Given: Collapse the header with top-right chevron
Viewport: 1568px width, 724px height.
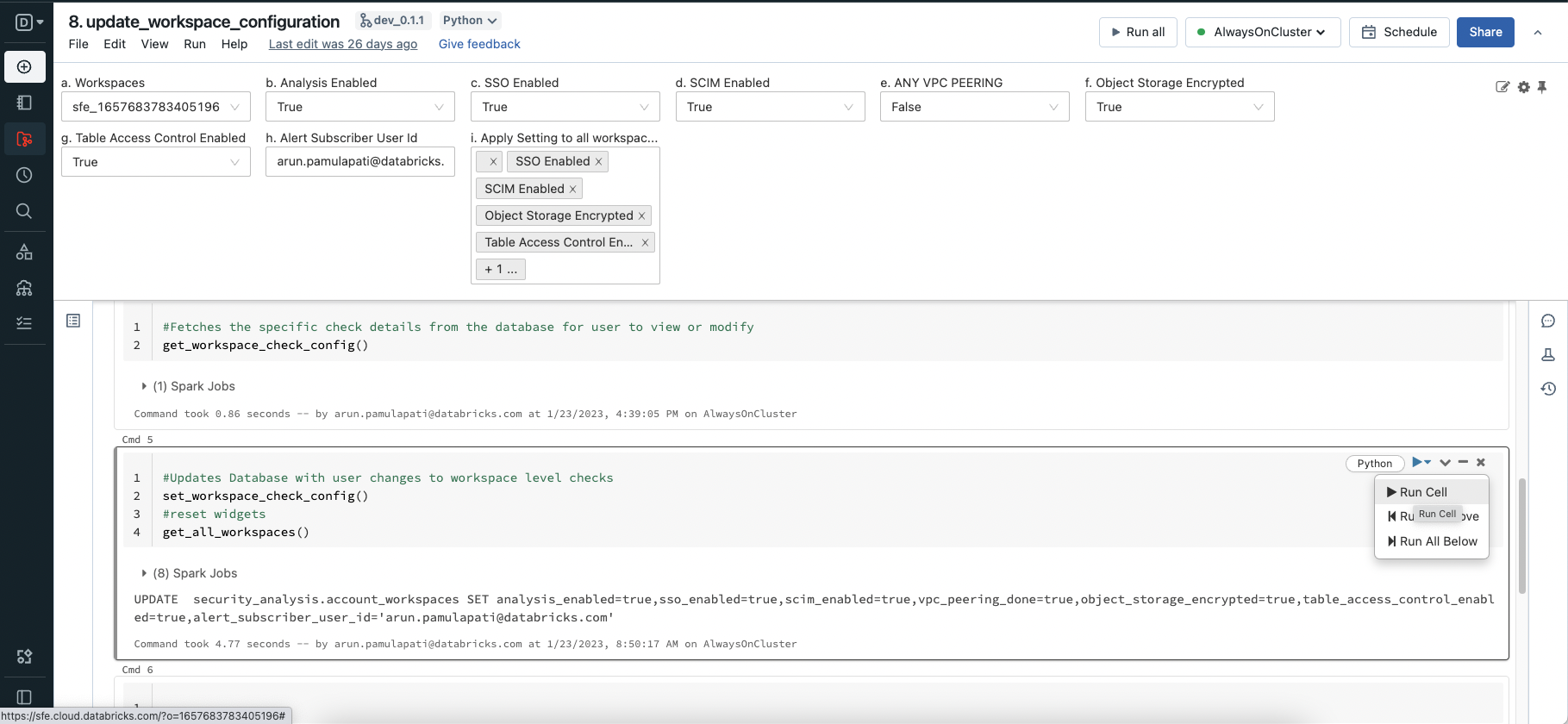Looking at the screenshot, I should pos(1538,32).
